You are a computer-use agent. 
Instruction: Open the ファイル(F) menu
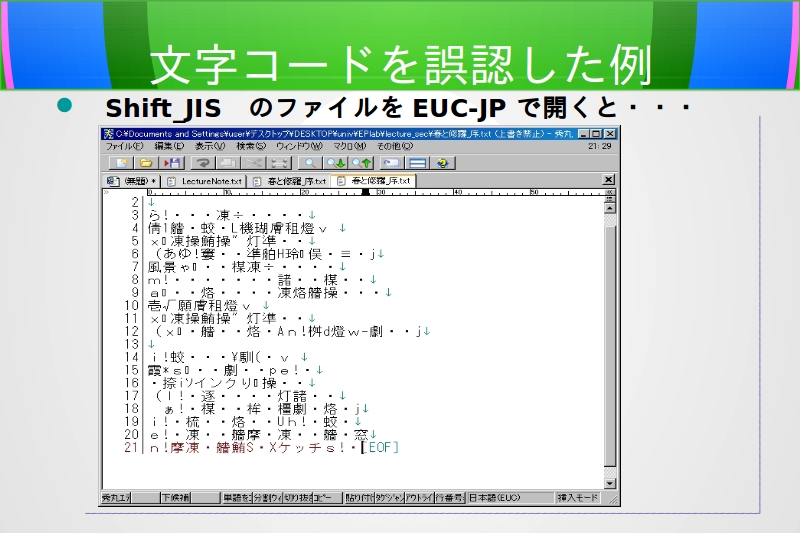click(x=125, y=146)
